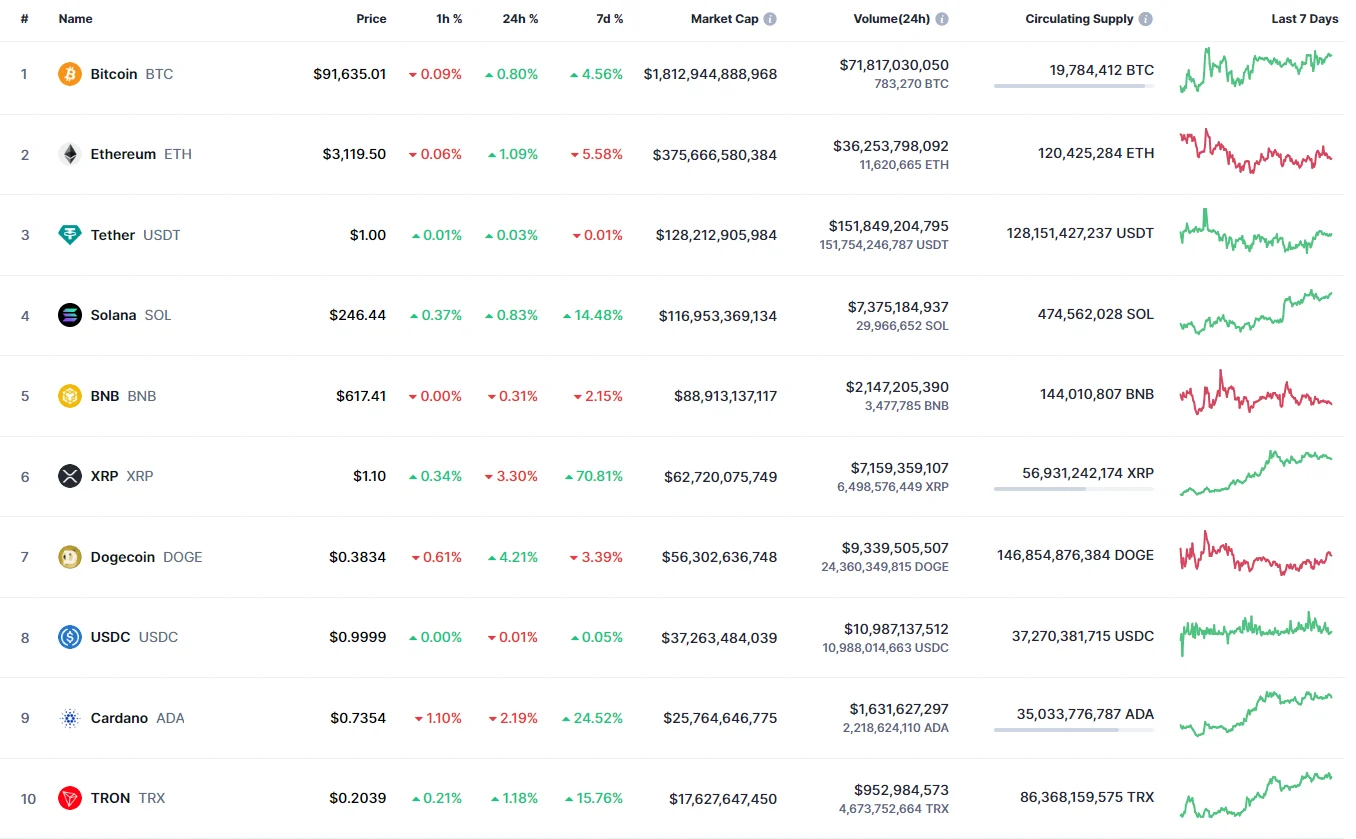
Task: Click the Bitcoin coin logo icon
Action: click(70, 74)
